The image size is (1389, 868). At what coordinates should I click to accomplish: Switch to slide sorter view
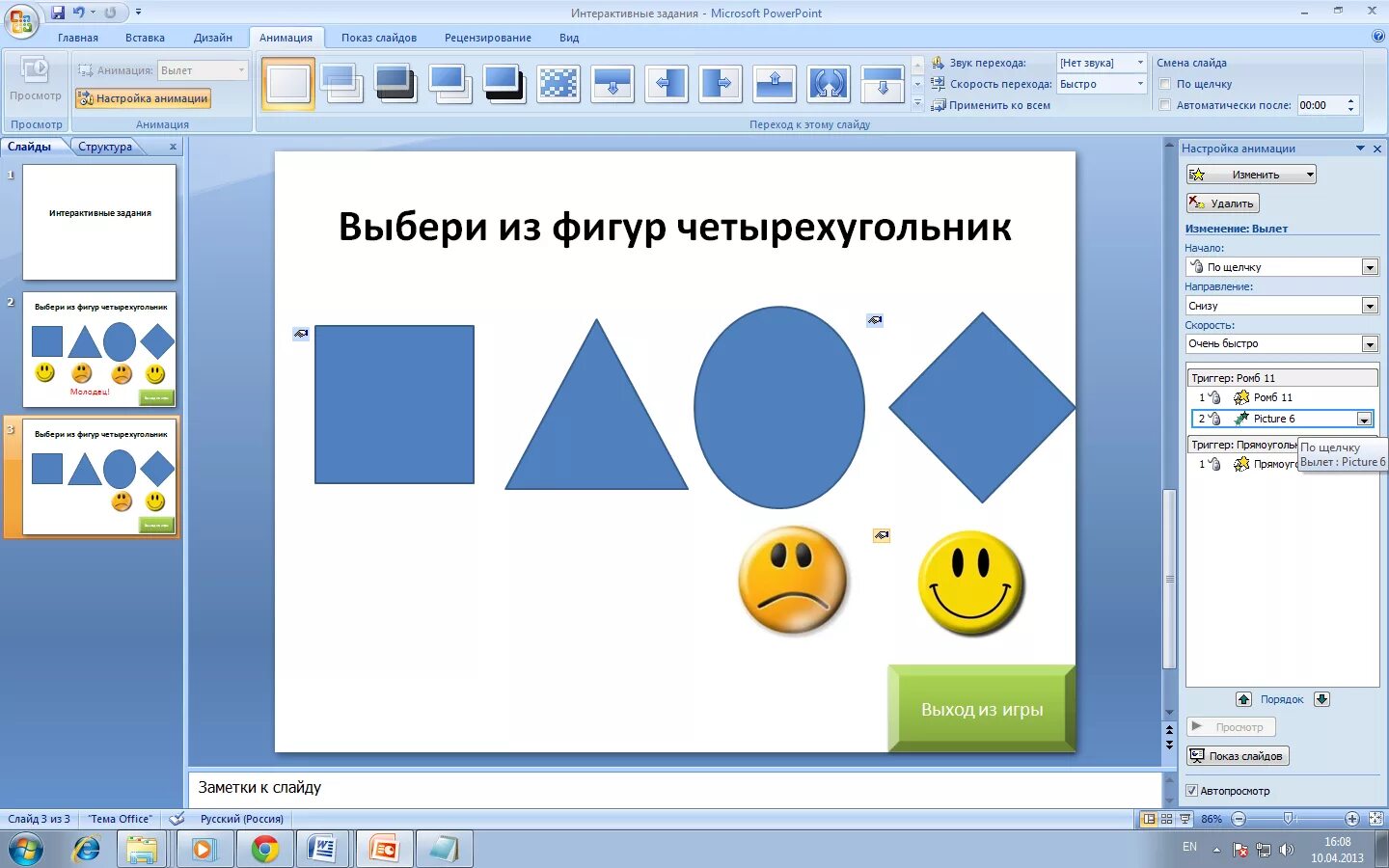[1166, 819]
